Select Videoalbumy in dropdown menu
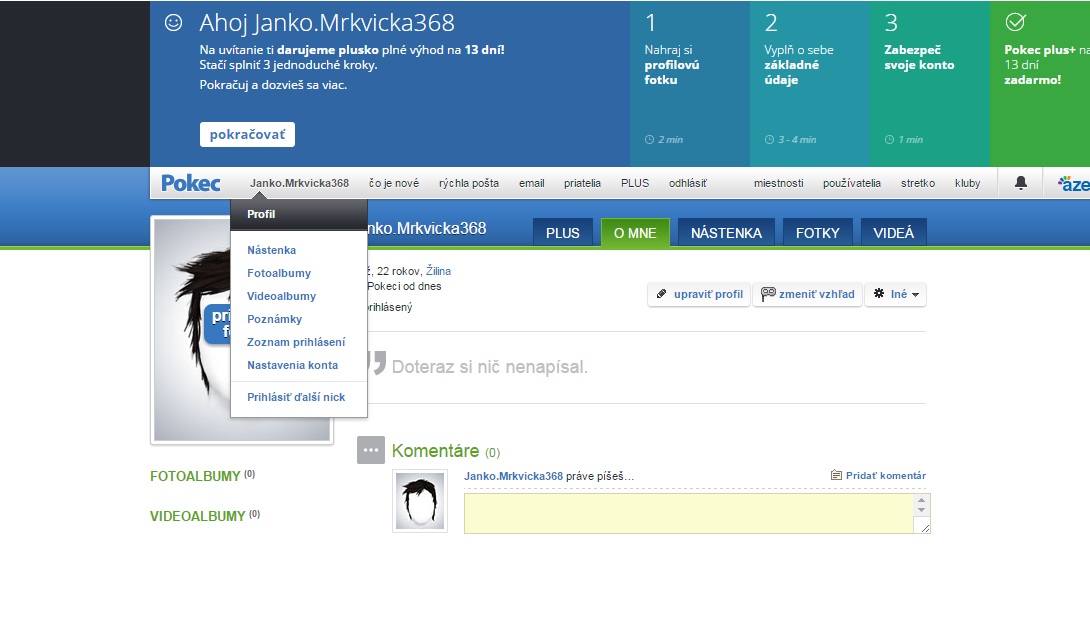1090x618 pixels. click(282, 295)
